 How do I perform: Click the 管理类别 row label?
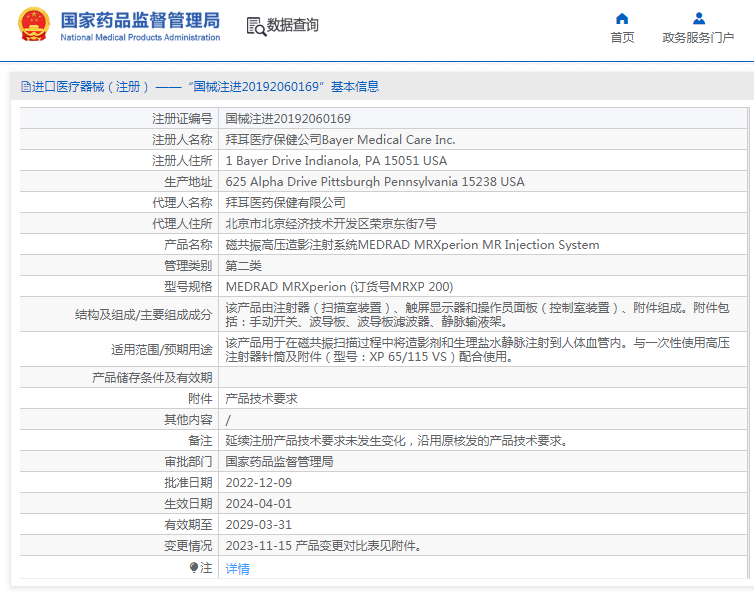tap(188, 266)
